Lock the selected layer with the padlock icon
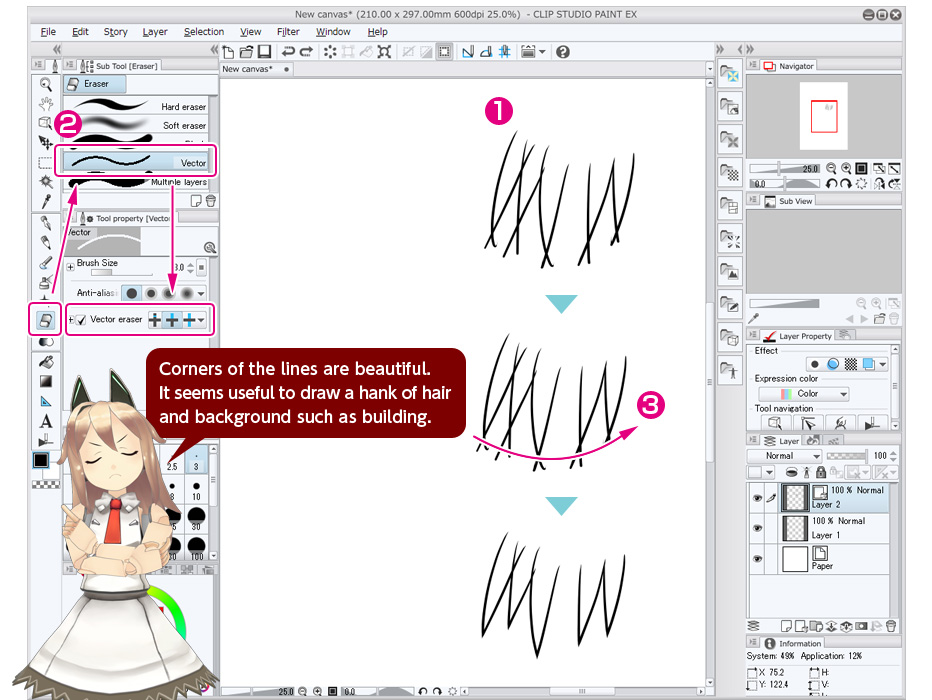Image resolution: width=932 pixels, height=700 pixels. [x=821, y=472]
